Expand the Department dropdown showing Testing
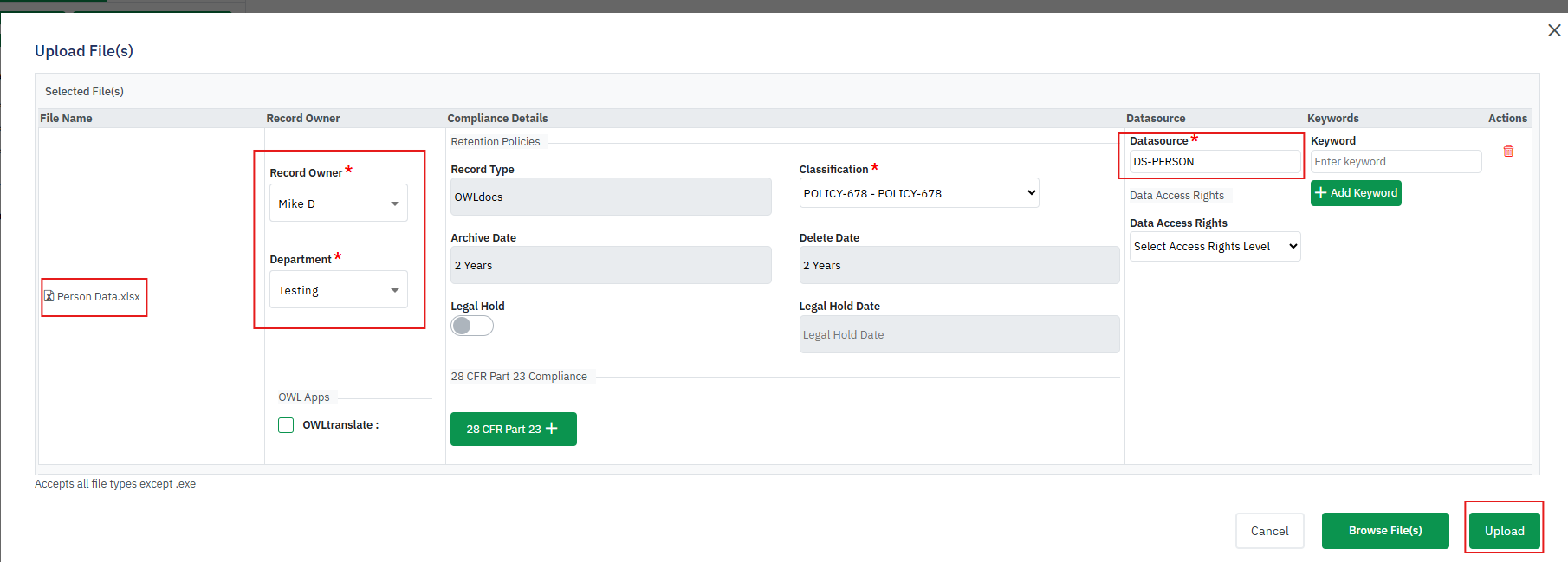Viewport: 1568px width, 562px height. pos(339,290)
